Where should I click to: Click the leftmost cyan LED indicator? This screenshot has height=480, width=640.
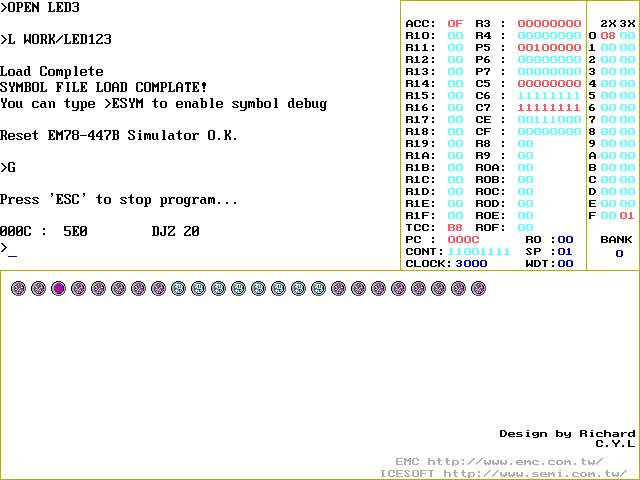[178, 288]
